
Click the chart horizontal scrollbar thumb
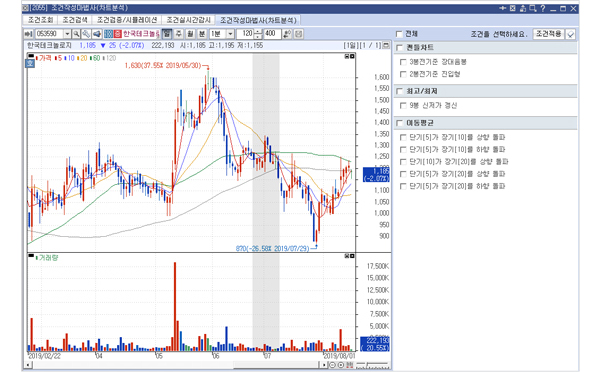tap(277, 365)
